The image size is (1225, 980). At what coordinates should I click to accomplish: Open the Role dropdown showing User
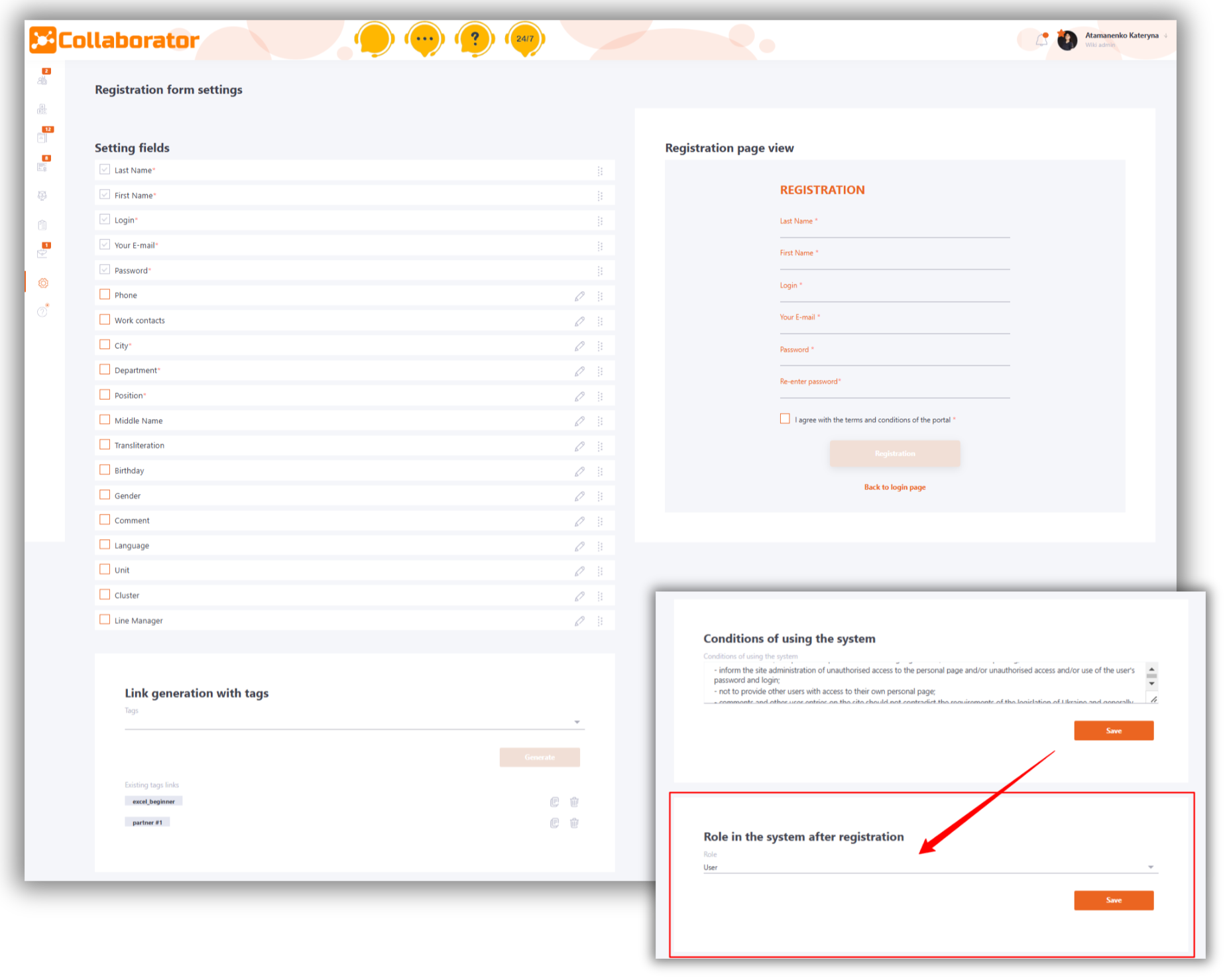pos(928,867)
